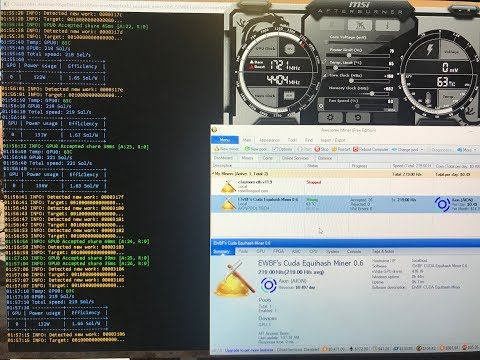The width and height of the screenshot is (480, 360).
Task: Select the CPU details tab
Action: (x=313, y=251)
